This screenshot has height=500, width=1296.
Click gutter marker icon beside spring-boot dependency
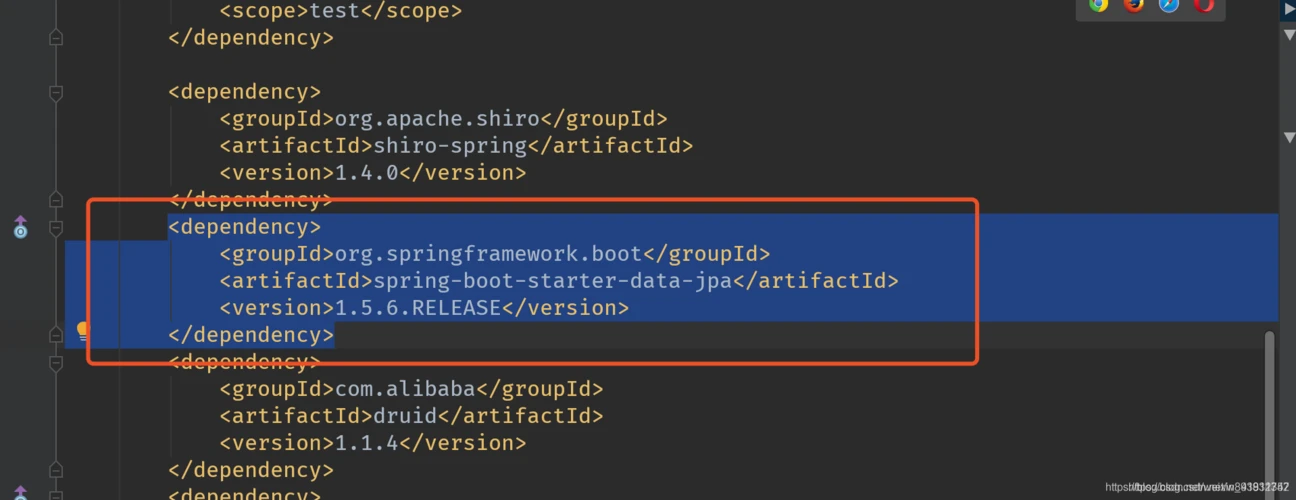click(20, 229)
